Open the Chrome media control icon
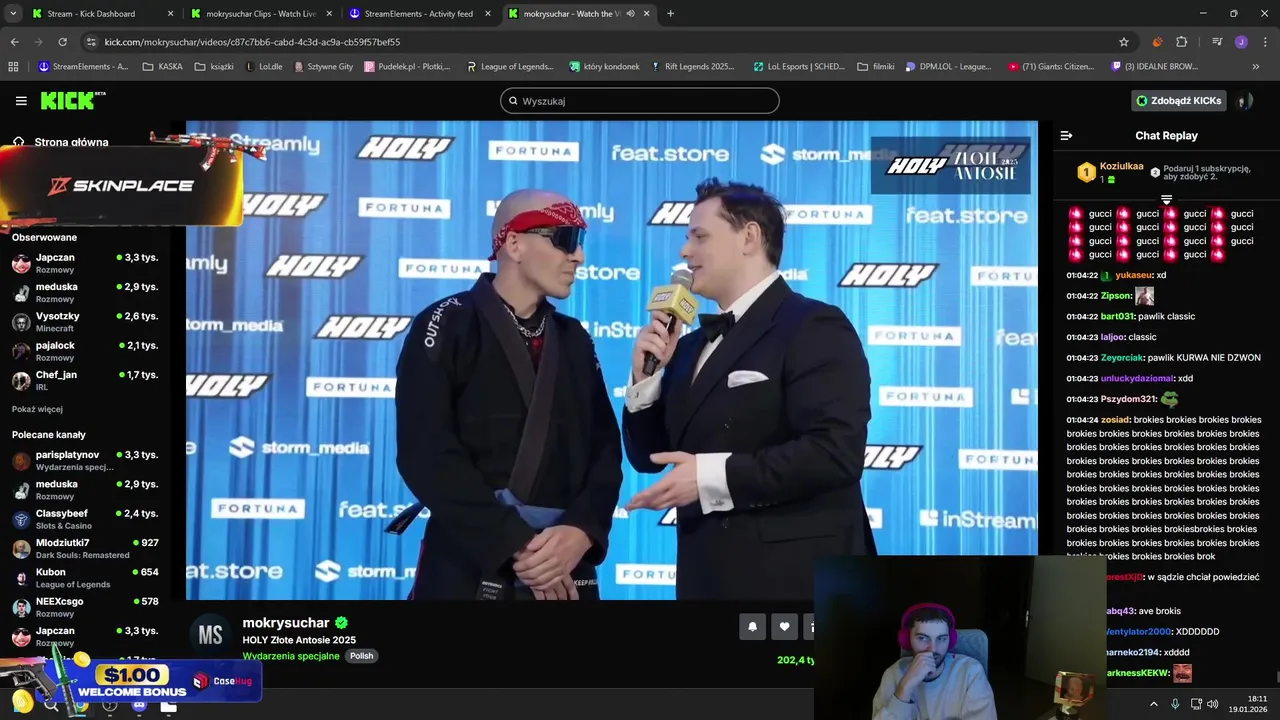 pos(1217,42)
